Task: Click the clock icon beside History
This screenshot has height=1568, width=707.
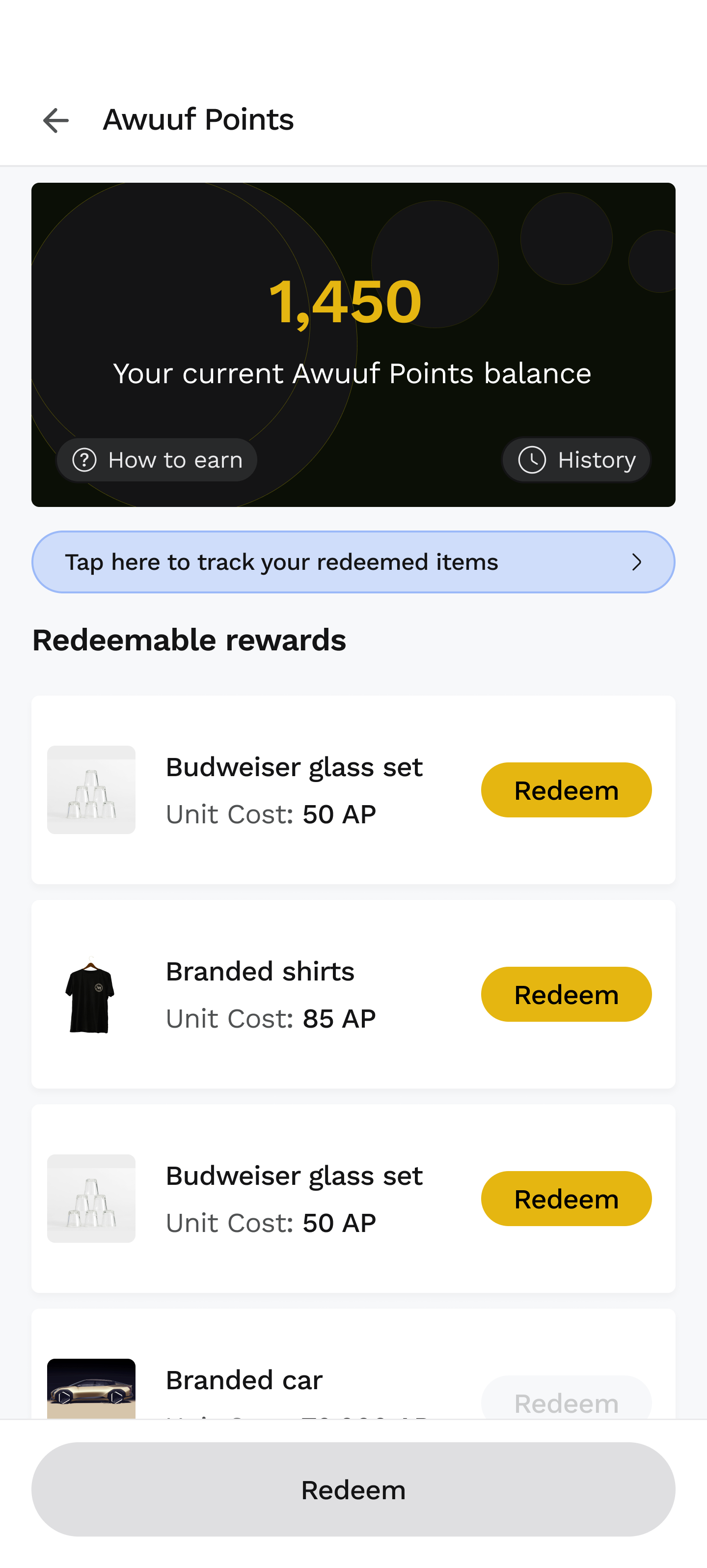Action: (532, 460)
